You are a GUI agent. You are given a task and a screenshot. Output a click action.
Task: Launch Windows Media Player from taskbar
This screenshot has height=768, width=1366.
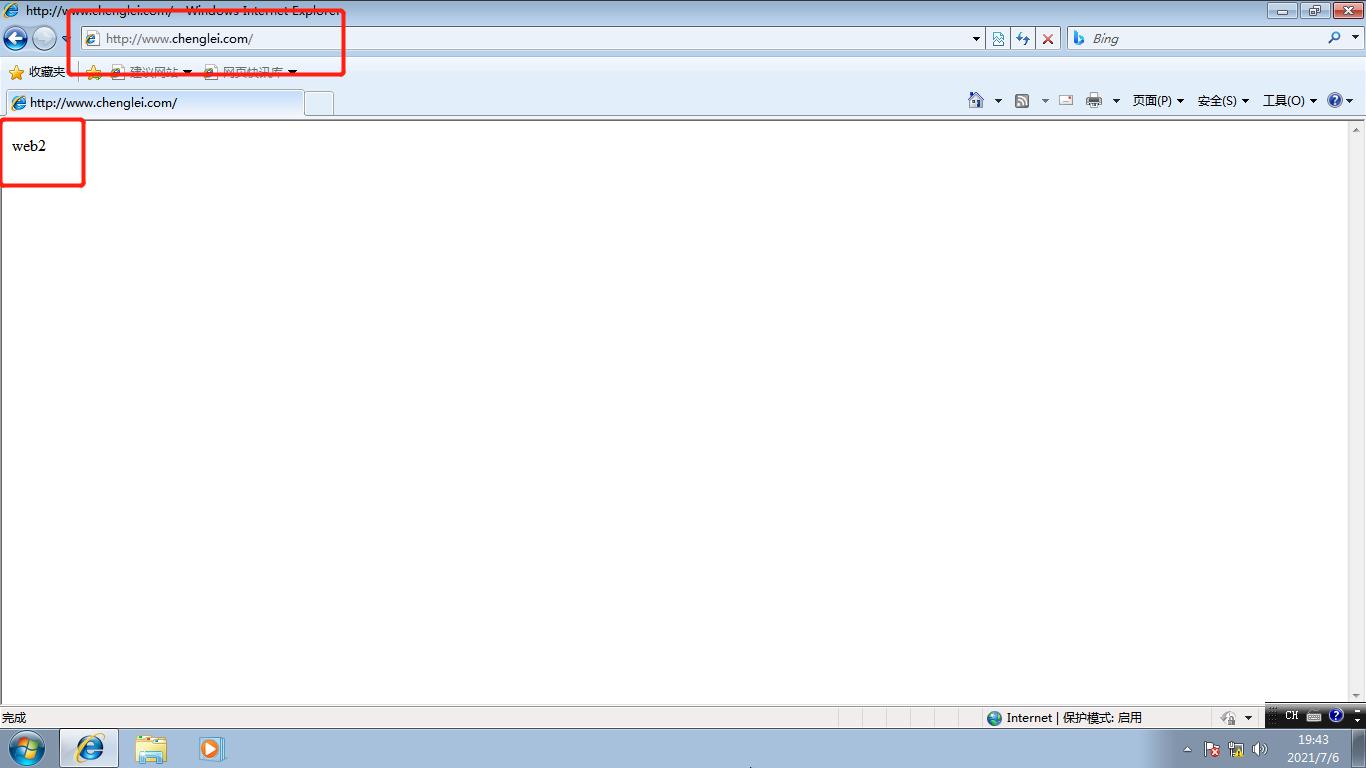(211, 748)
